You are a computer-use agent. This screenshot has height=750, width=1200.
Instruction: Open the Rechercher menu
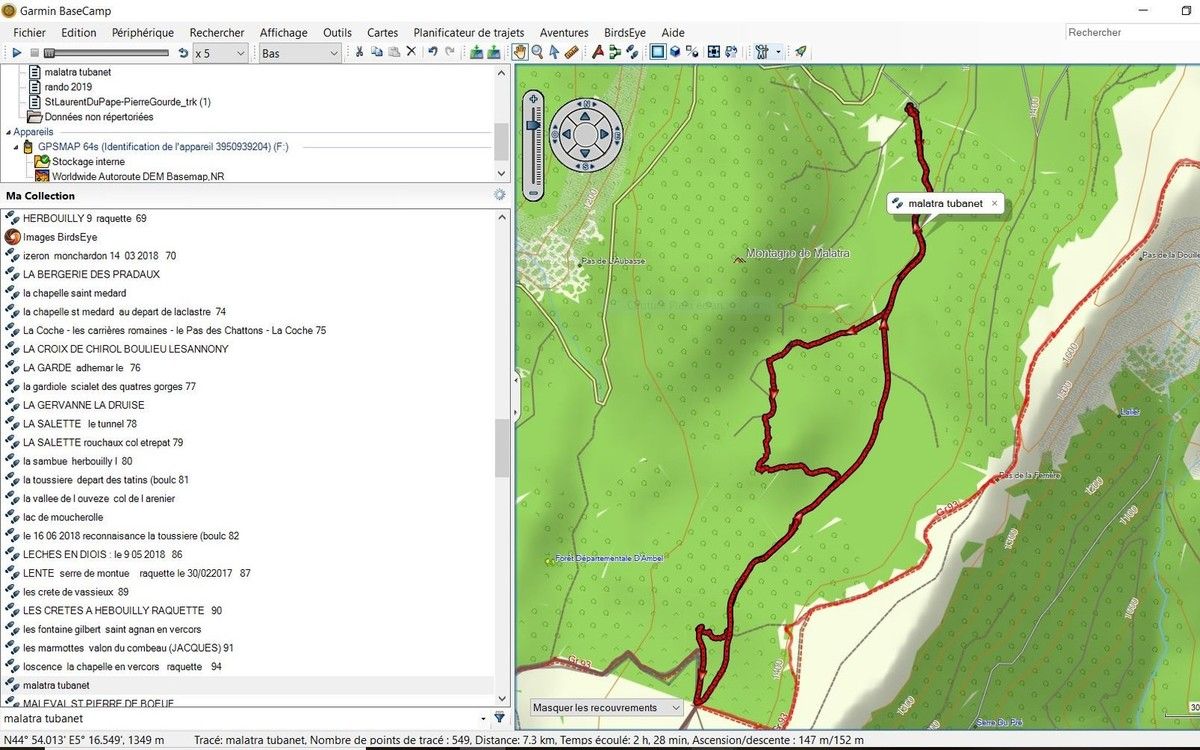(217, 32)
